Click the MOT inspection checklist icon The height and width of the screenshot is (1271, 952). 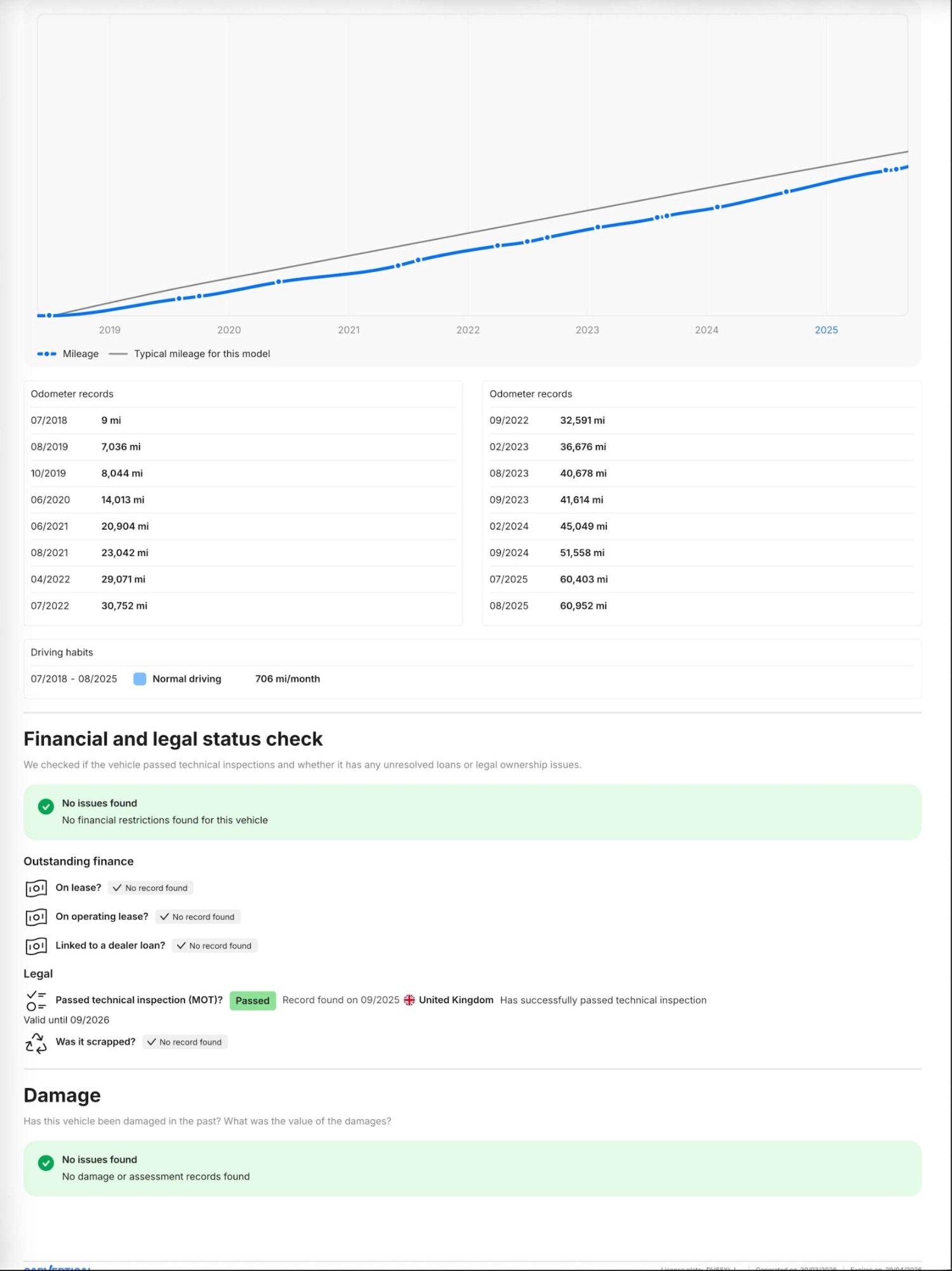point(36,1000)
